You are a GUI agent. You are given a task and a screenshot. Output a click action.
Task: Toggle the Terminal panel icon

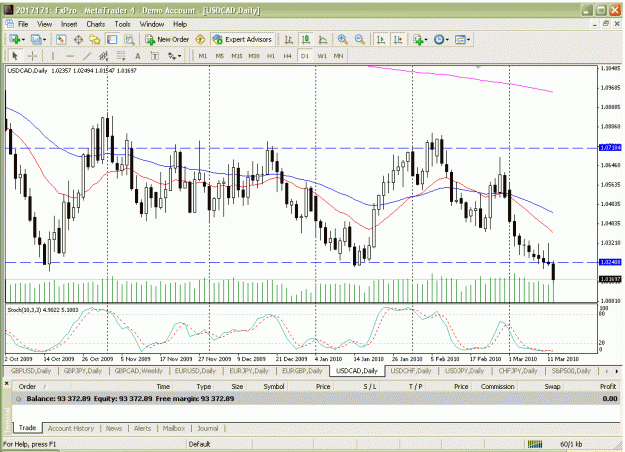[112, 39]
